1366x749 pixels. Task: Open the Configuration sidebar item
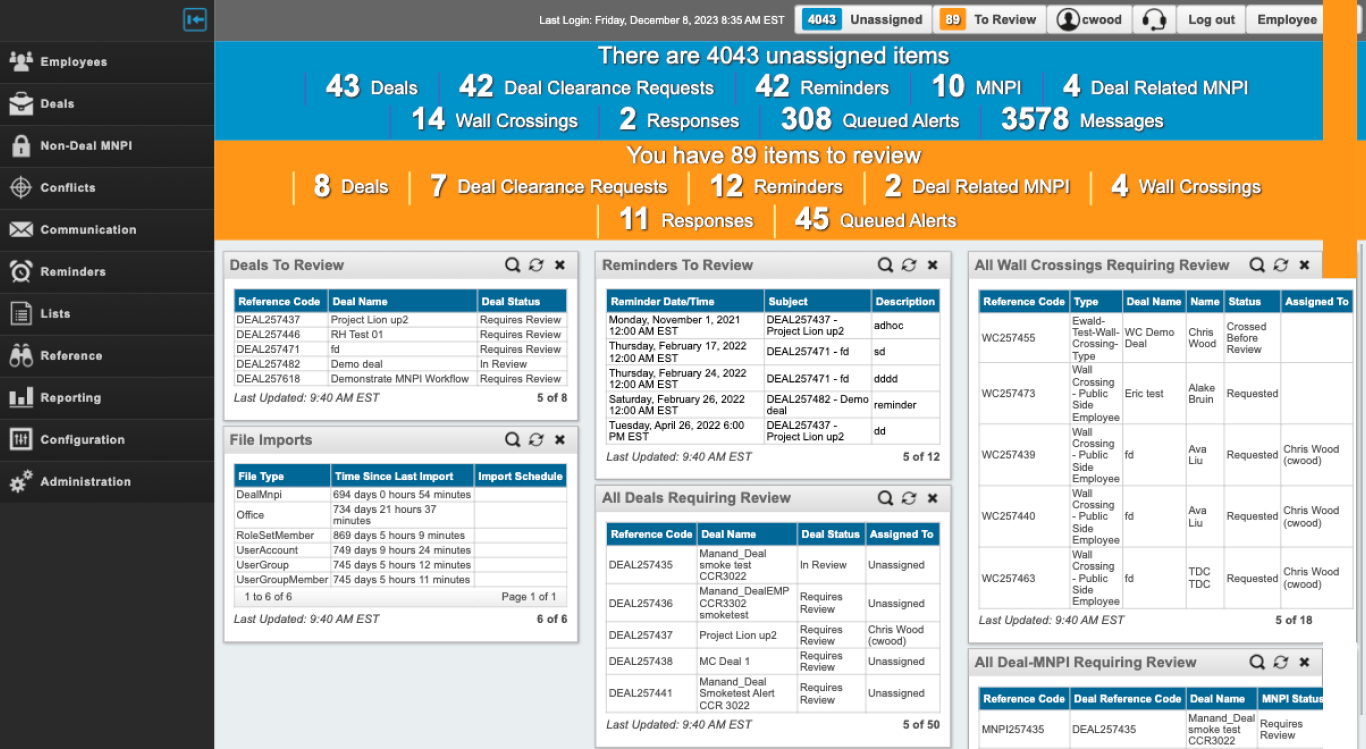point(82,440)
